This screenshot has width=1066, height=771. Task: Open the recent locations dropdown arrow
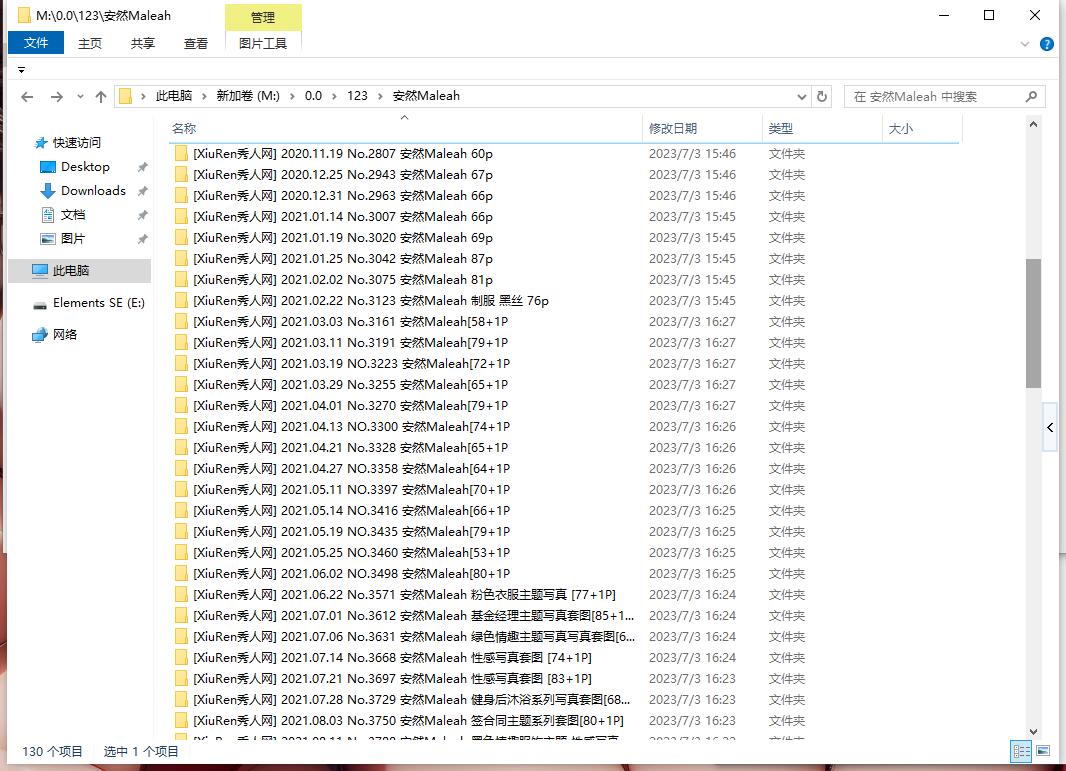80,97
